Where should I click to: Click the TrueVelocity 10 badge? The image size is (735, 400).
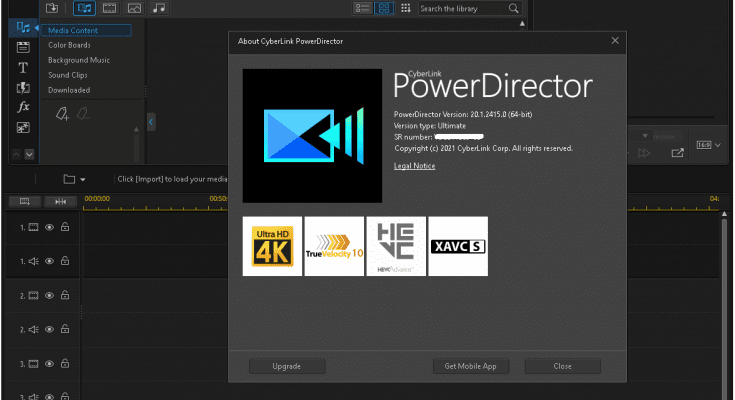click(334, 246)
